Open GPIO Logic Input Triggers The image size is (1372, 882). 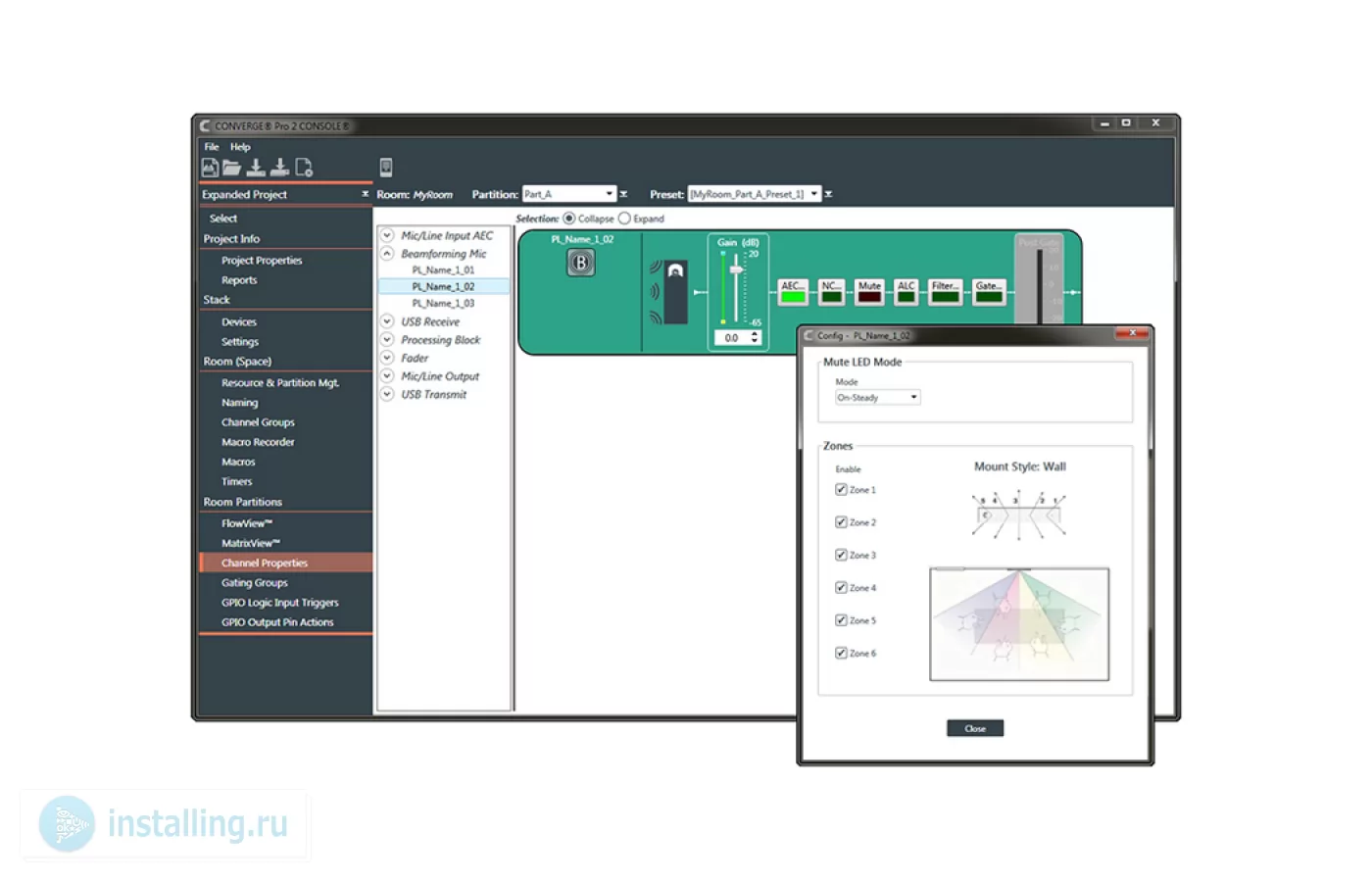pos(280,603)
